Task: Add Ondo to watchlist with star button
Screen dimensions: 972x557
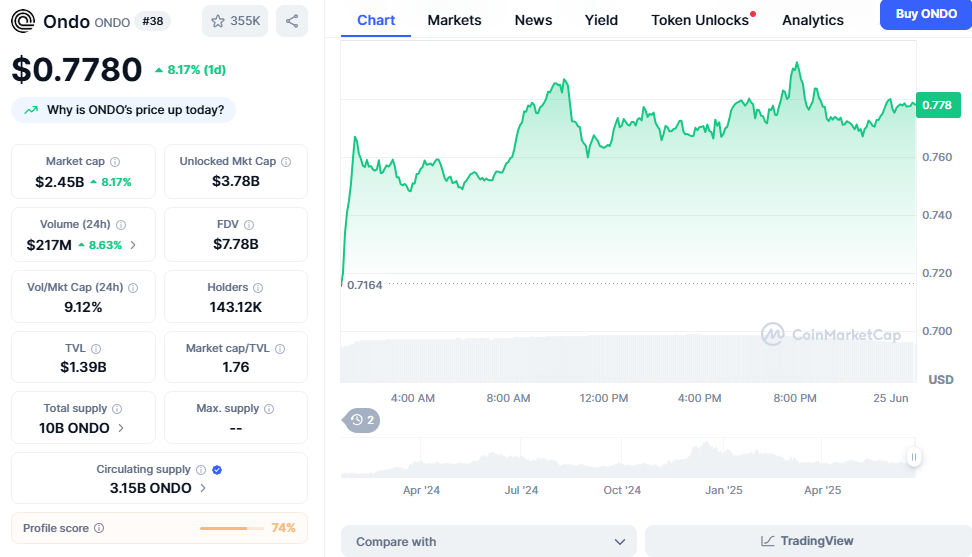Action: pyautogui.click(x=235, y=21)
